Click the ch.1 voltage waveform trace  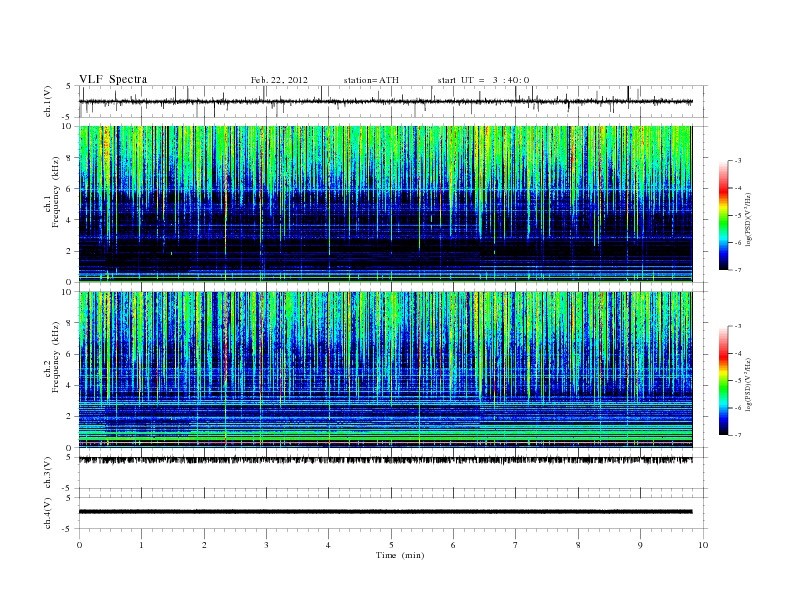point(385,101)
